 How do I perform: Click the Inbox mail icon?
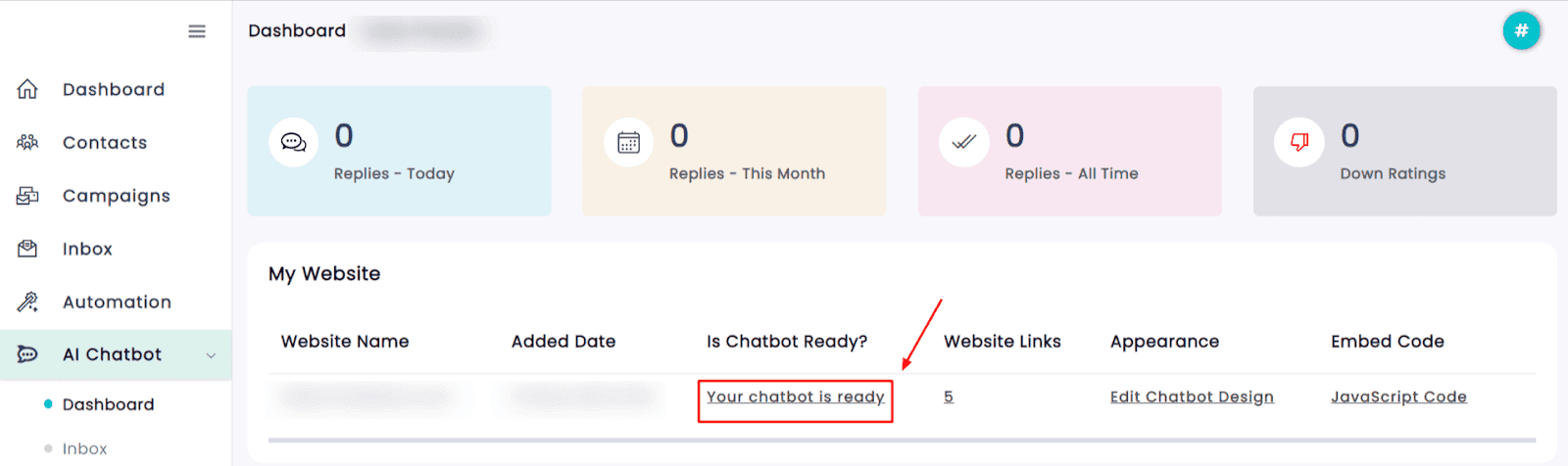[27, 249]
